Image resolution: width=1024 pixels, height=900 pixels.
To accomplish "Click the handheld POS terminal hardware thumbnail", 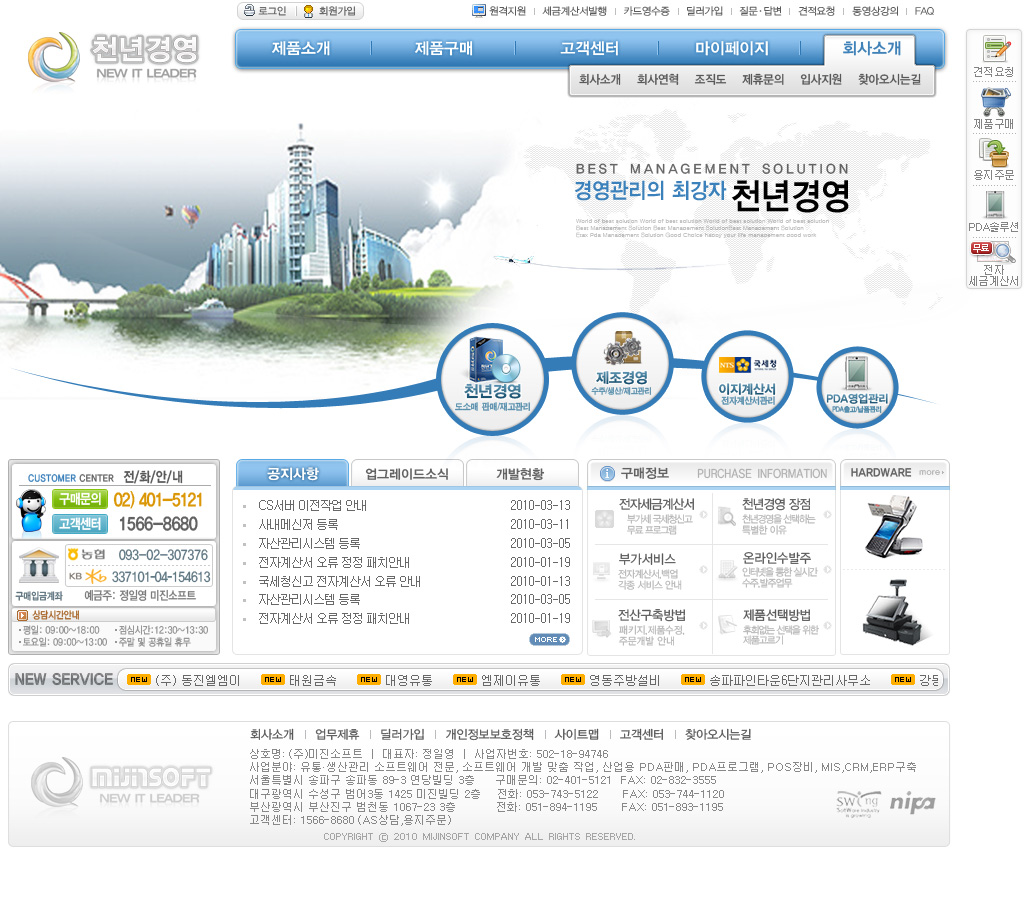I will 893,526.
